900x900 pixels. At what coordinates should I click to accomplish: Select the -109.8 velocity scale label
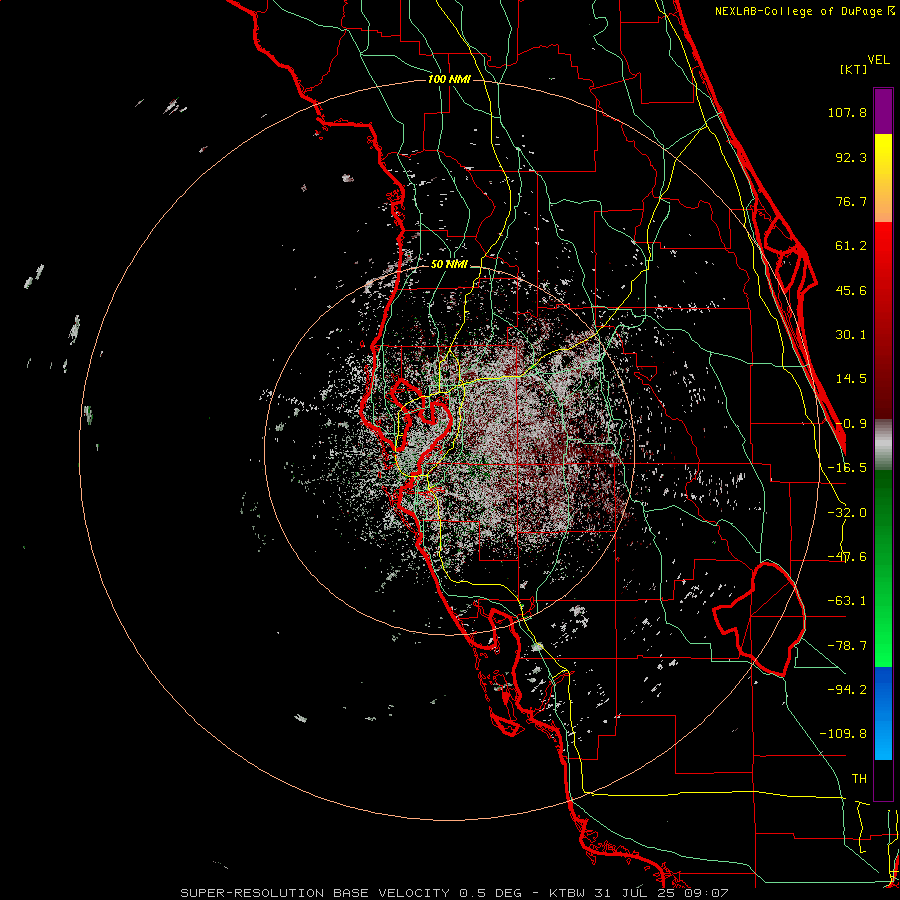pos(843,734)
